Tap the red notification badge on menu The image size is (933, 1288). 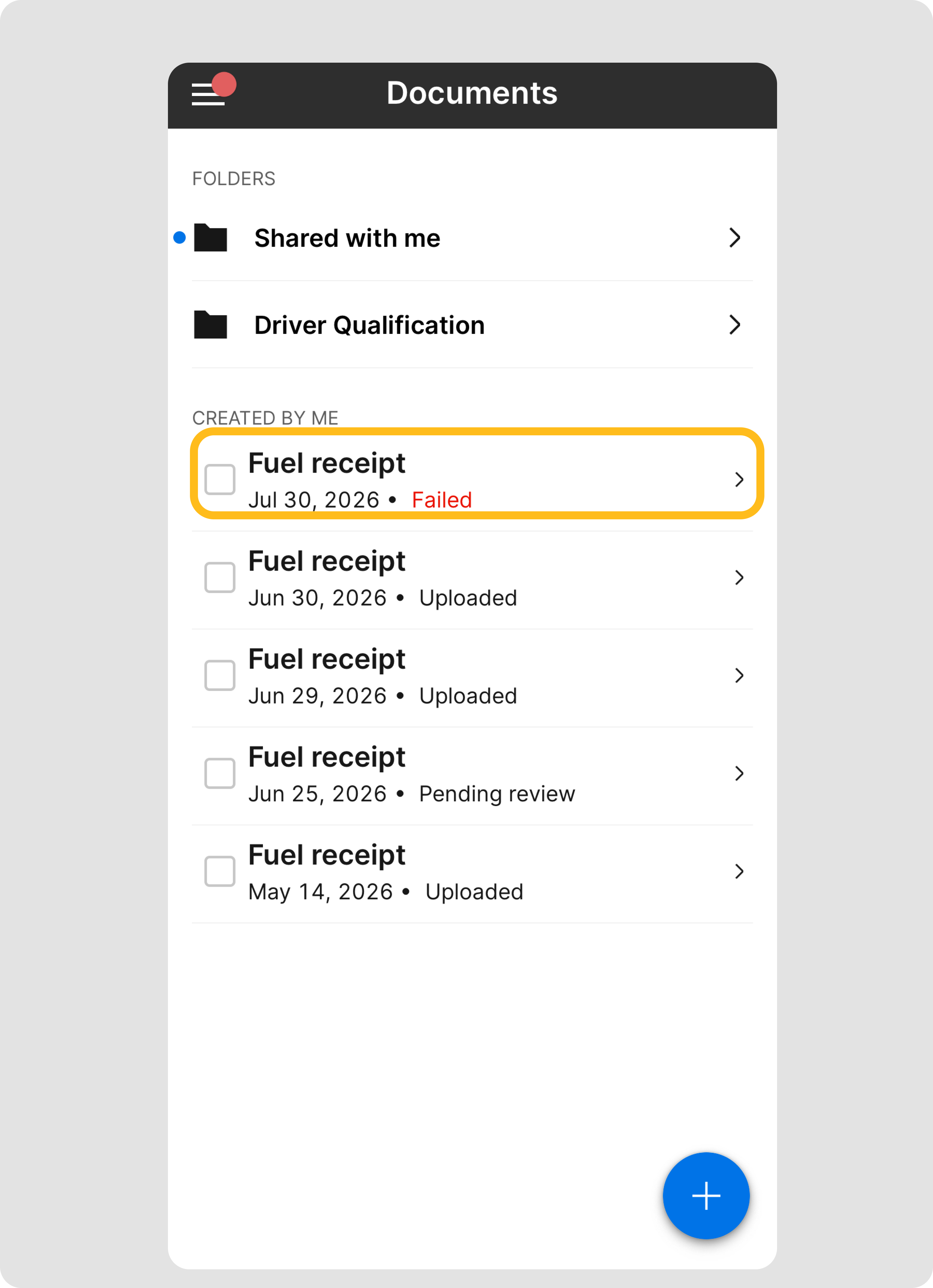[x=224, y=84]
